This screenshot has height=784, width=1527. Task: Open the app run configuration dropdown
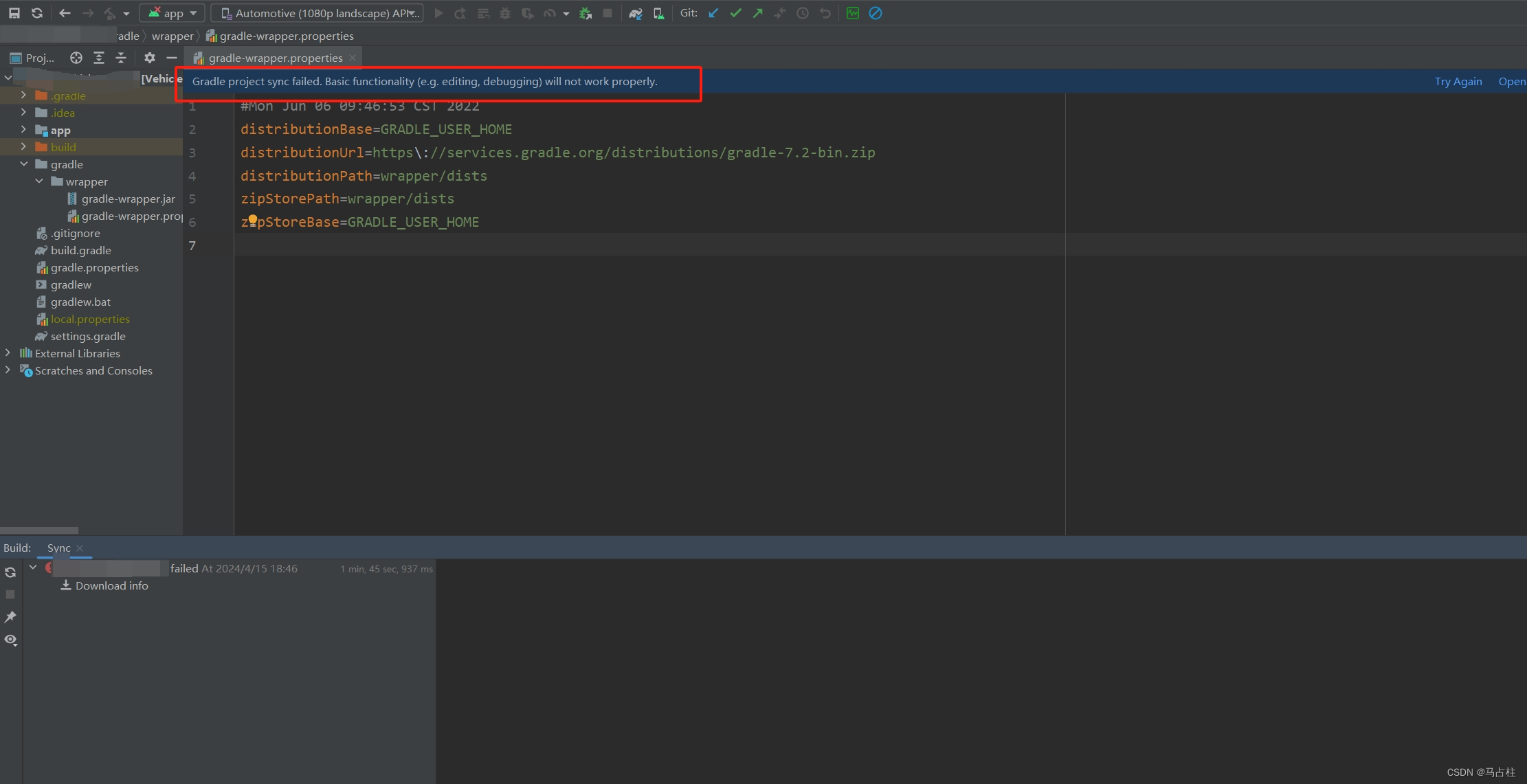tap(172, 13)
